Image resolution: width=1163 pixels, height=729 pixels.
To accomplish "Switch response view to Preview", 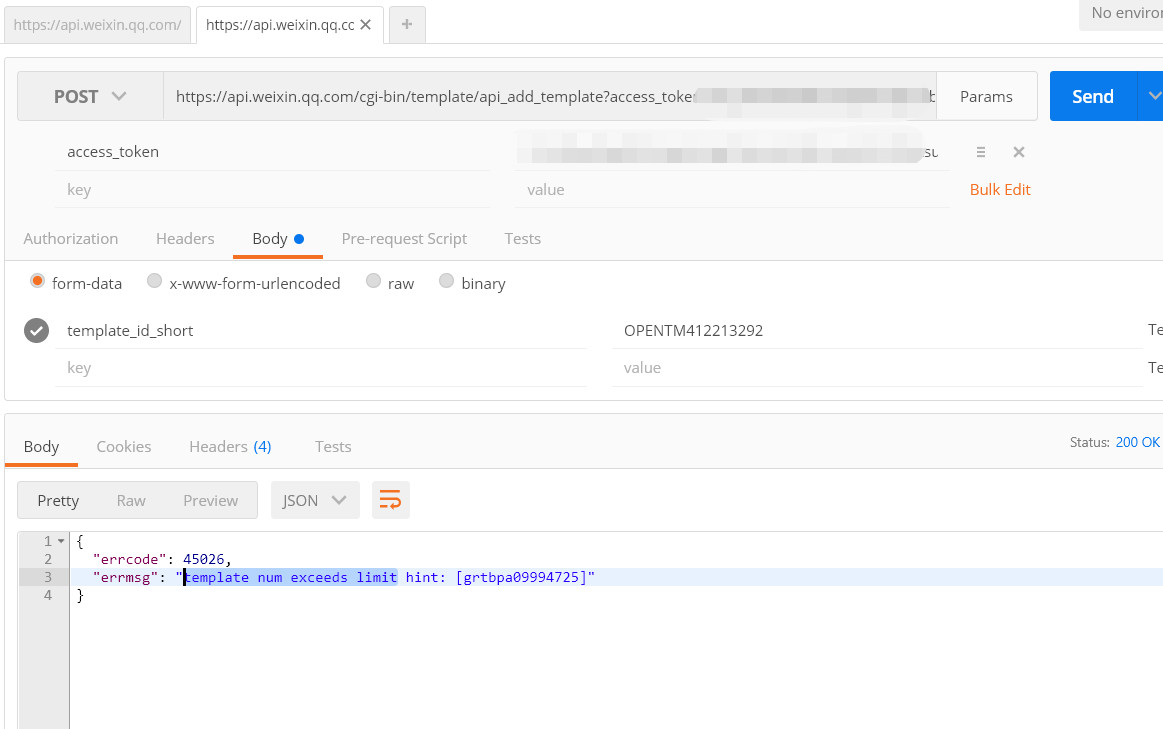I will tap(211, 501).
